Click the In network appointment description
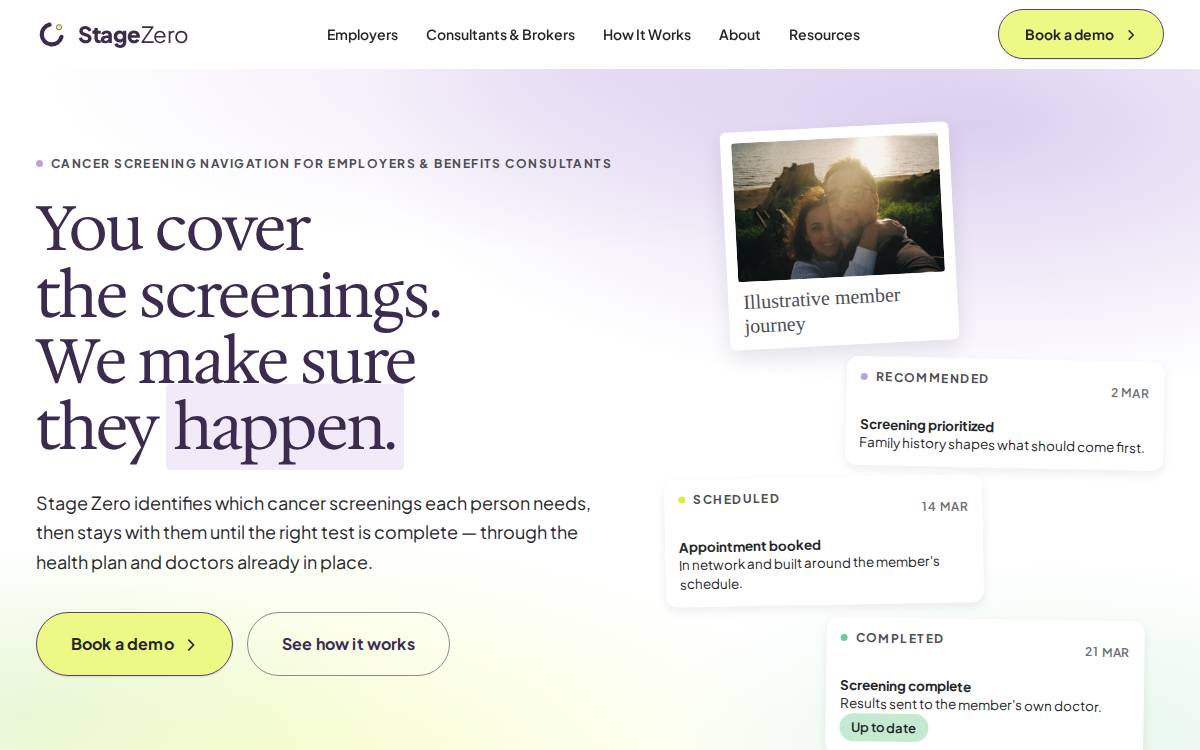 (810, 573)
